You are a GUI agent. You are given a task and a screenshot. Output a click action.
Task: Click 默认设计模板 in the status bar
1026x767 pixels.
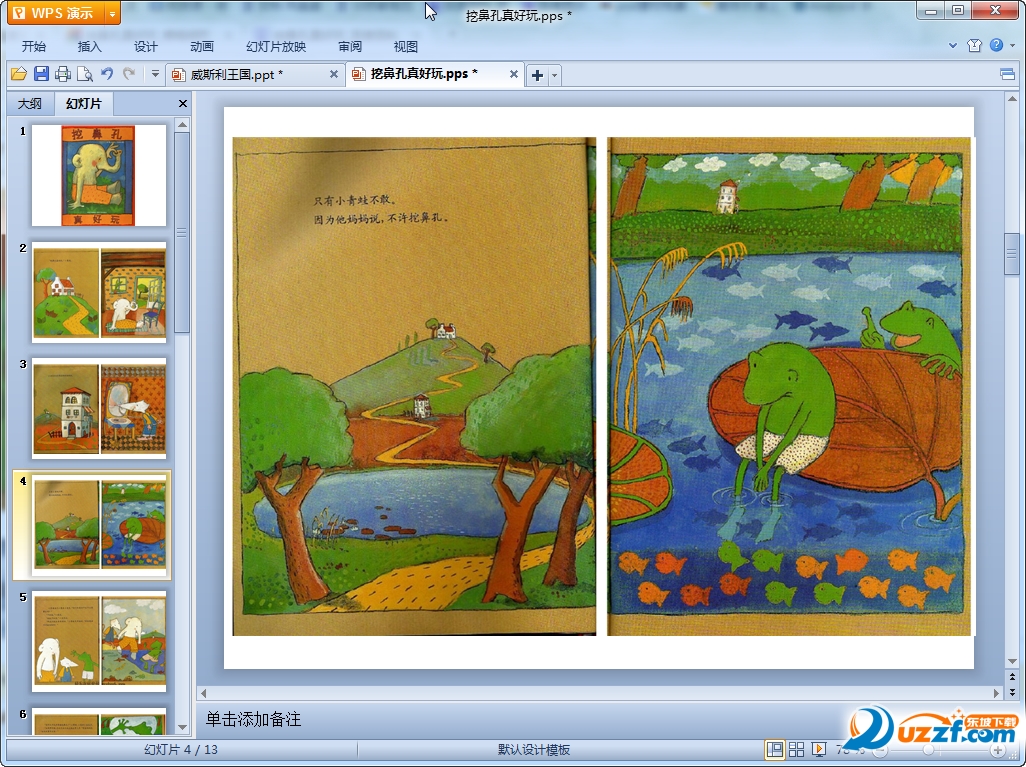(534, 750)
